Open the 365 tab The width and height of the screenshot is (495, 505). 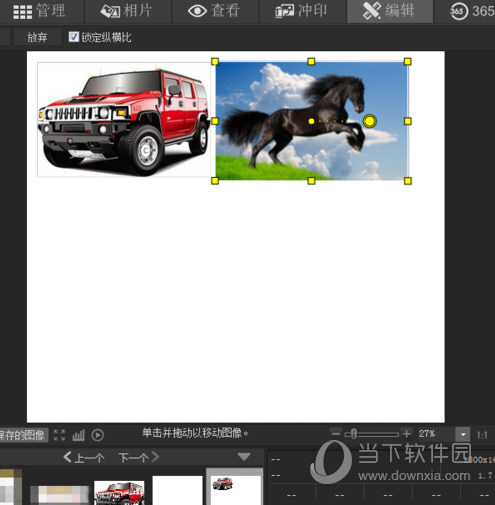point(472,11)
